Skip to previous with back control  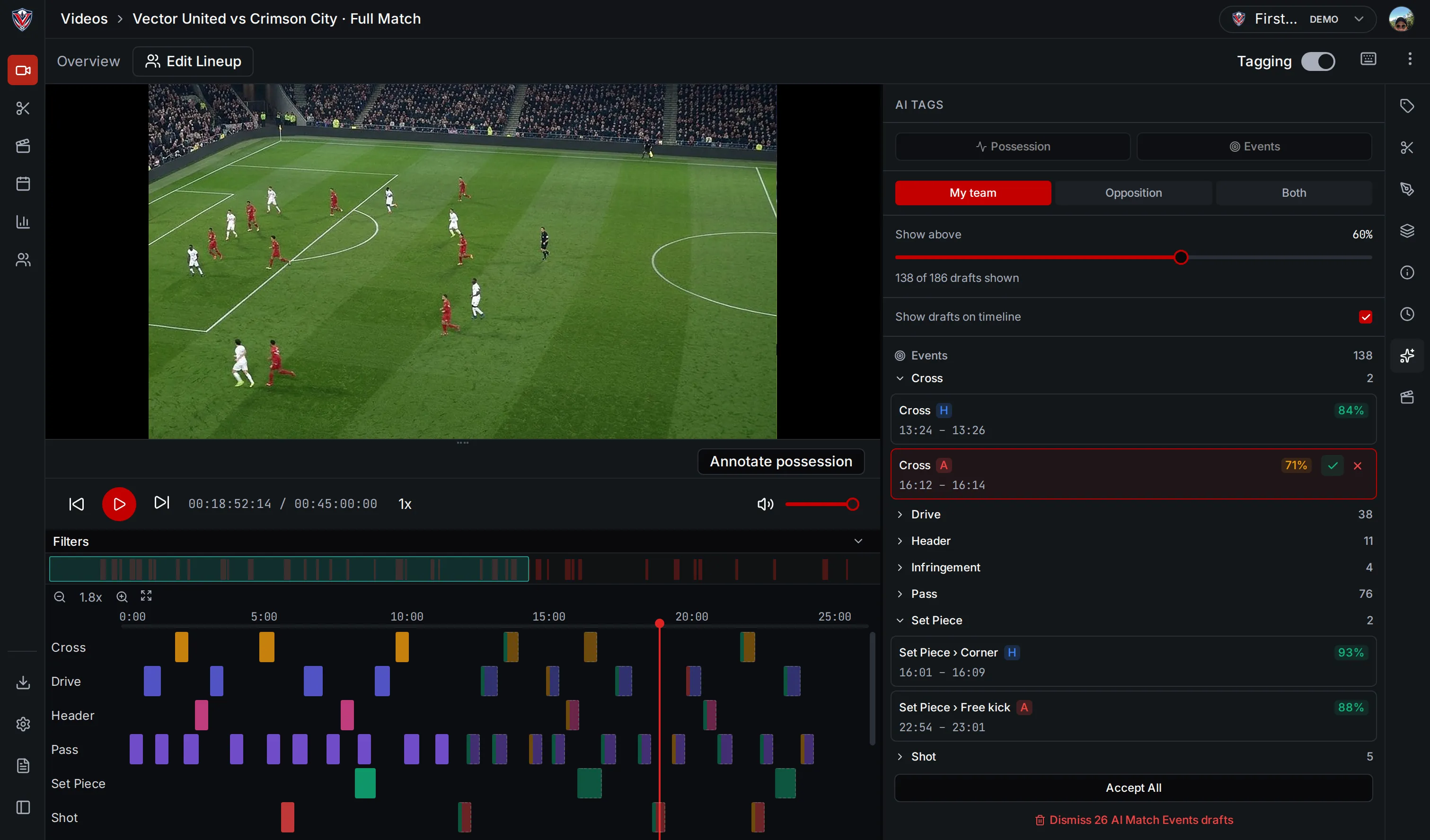click(77, 504)
